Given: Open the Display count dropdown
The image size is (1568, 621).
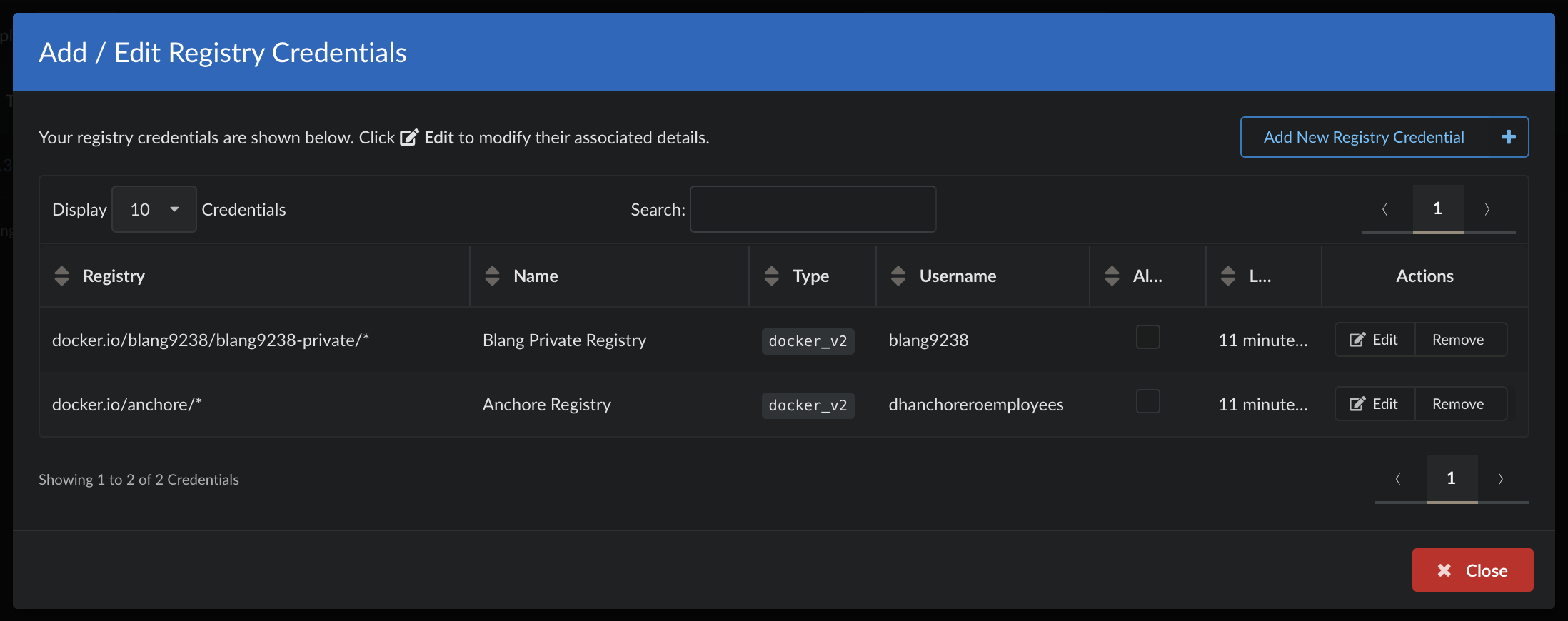Looking at the screenshot, I should tap(154, 209).
